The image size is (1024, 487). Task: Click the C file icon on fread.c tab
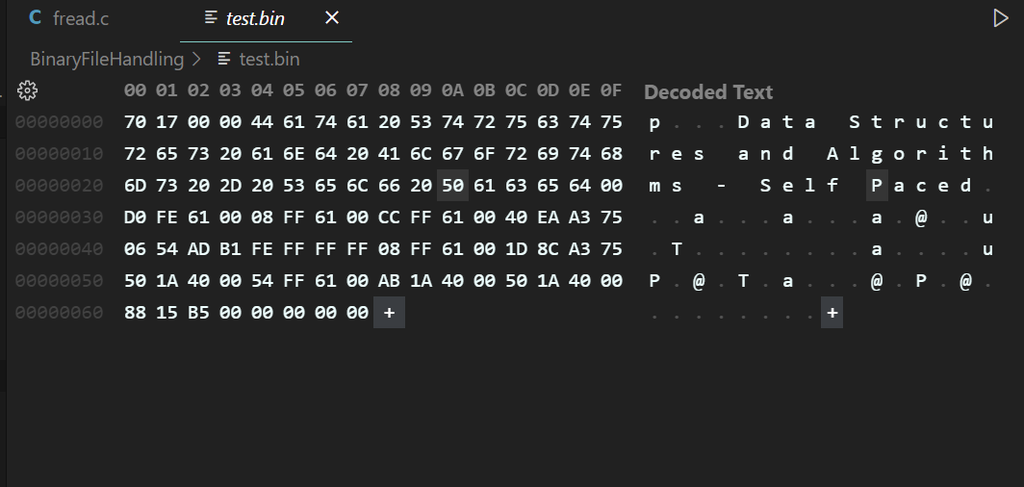[x=36, y=18]
